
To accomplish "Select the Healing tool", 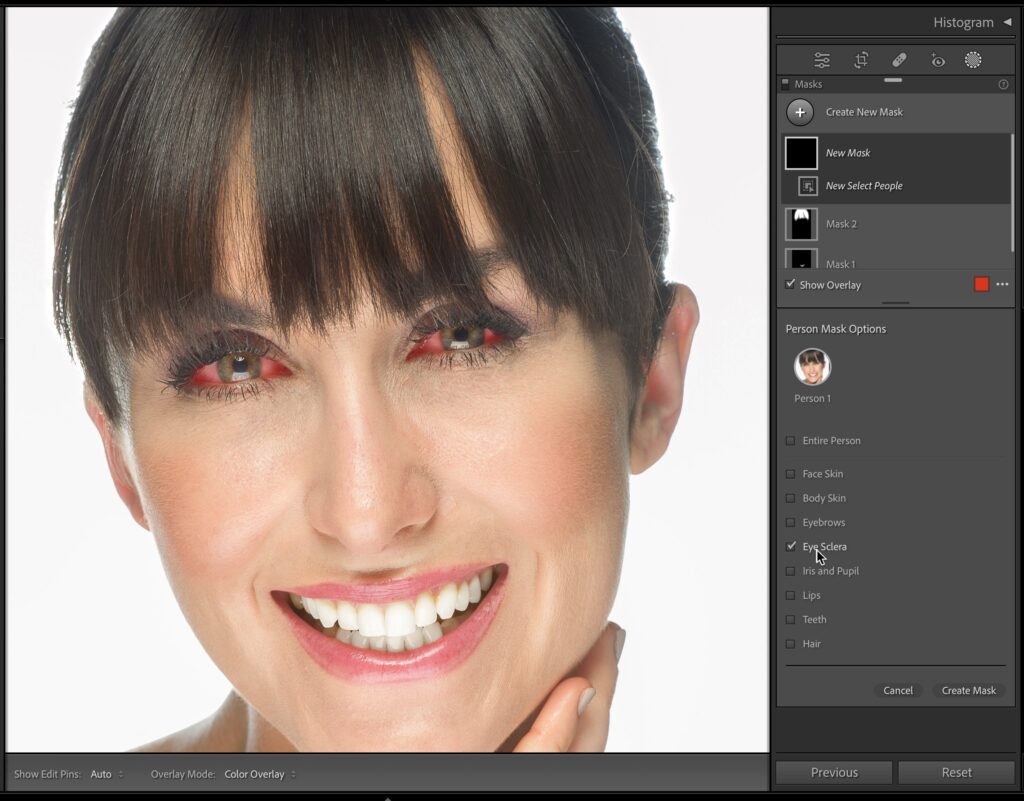I will [x=899, y=60].
